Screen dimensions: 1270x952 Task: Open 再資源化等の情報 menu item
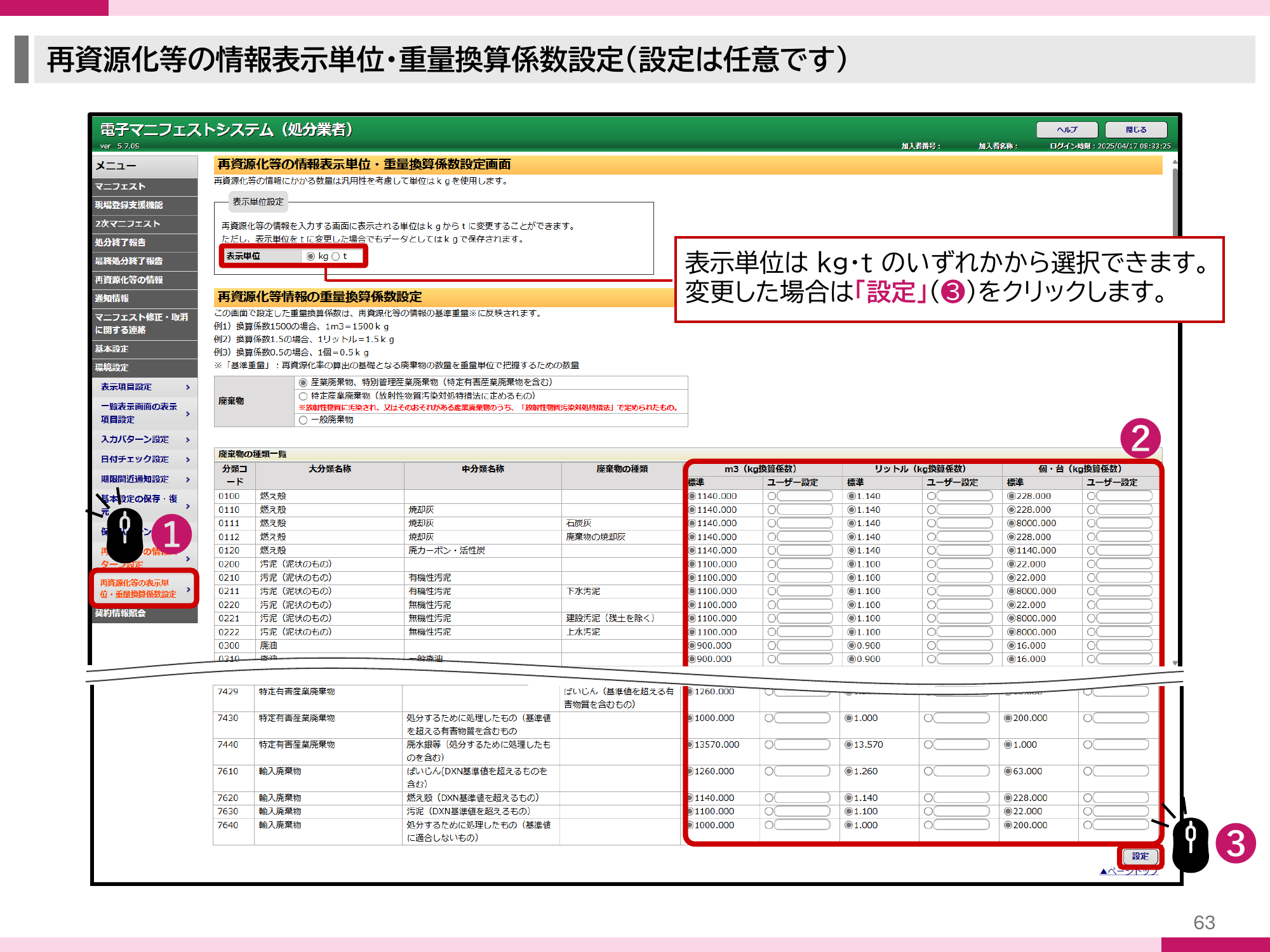[145, 280]
